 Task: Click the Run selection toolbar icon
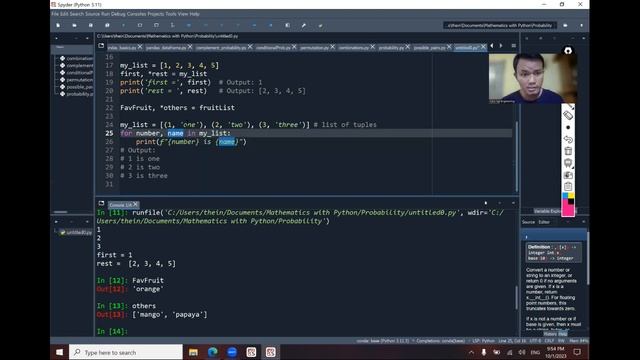pyautogui.click(x=173, y=25)
